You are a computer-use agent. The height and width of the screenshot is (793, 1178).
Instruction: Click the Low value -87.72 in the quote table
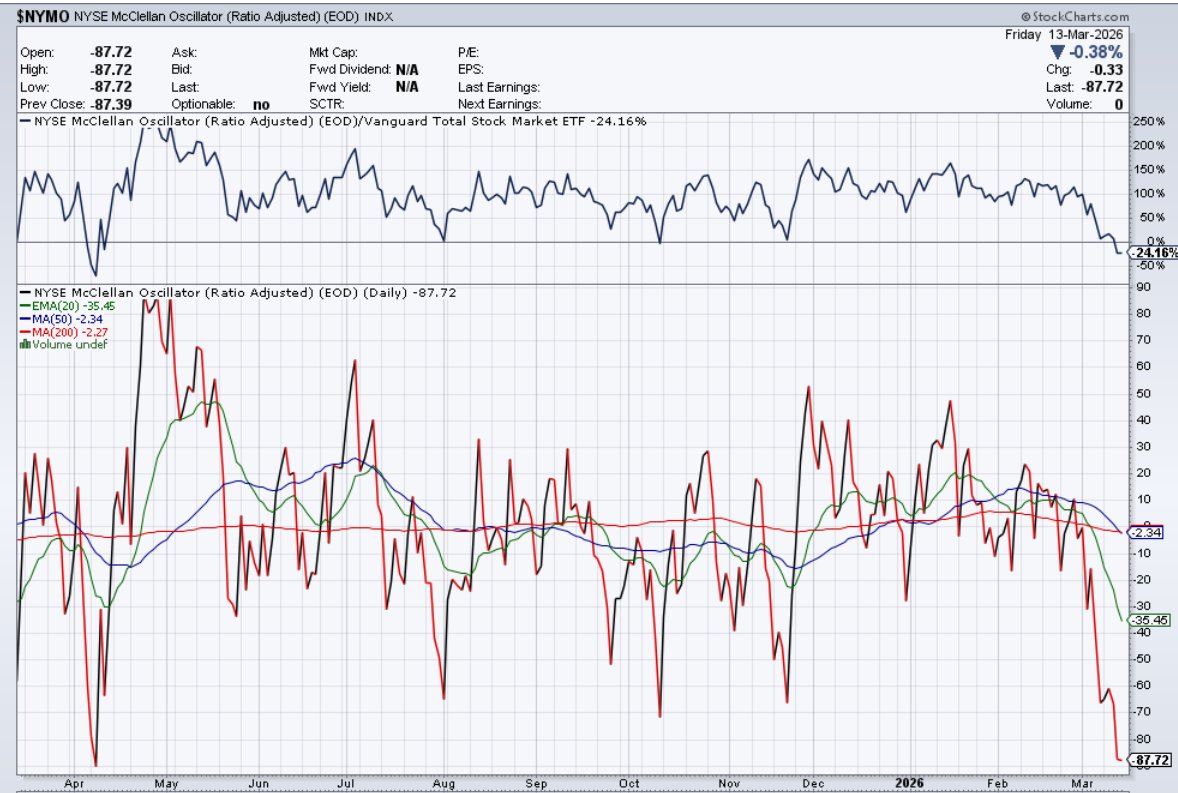pyautogui.click(x=110, y=86)
